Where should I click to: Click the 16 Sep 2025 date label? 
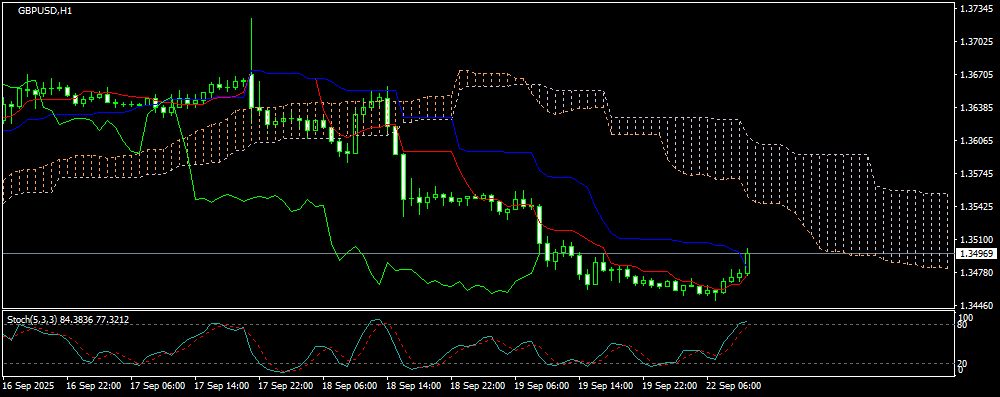[x=28, y=386]
